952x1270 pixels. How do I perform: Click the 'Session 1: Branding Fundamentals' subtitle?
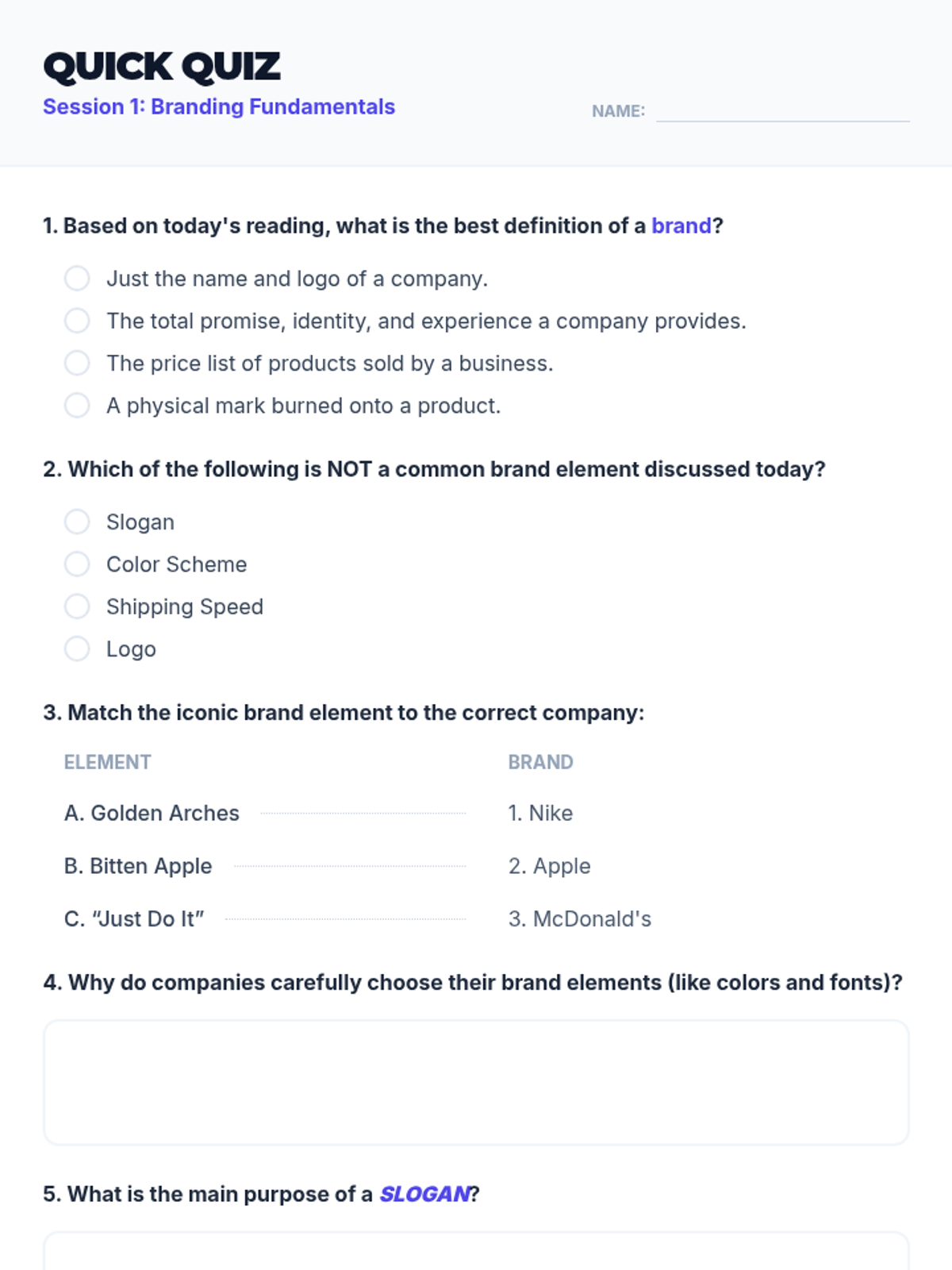click(x=219, y=107)
